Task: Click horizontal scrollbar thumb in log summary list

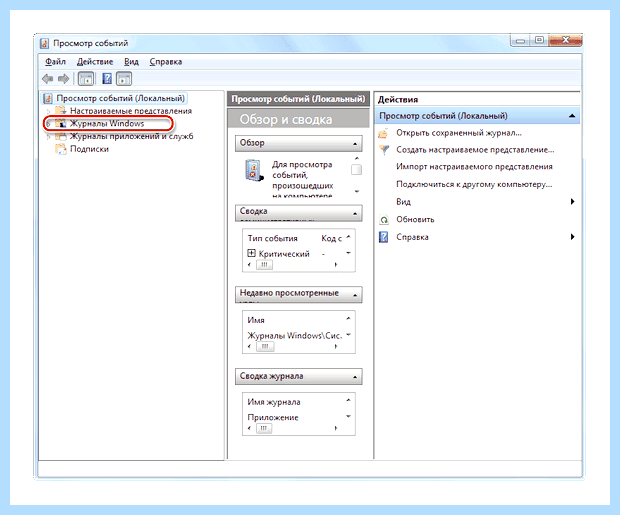Action: coord(264,428)
